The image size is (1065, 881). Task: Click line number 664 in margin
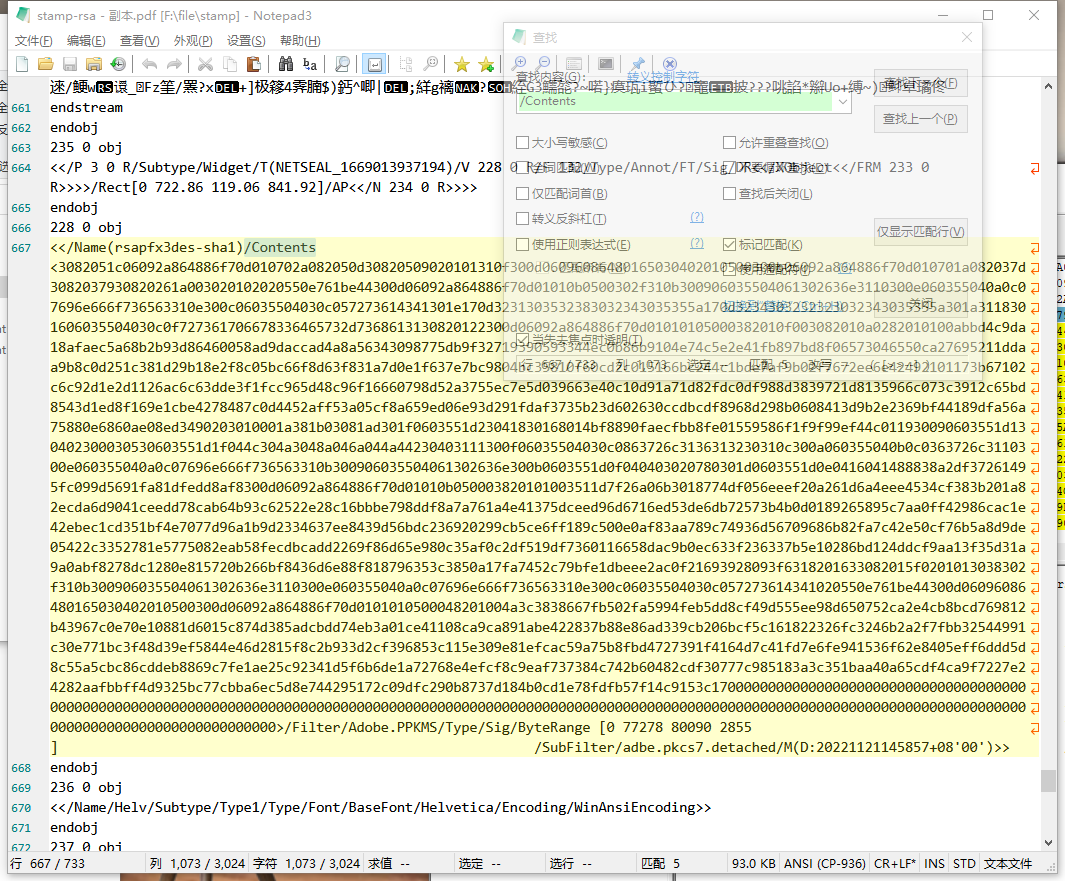point(21,168)
